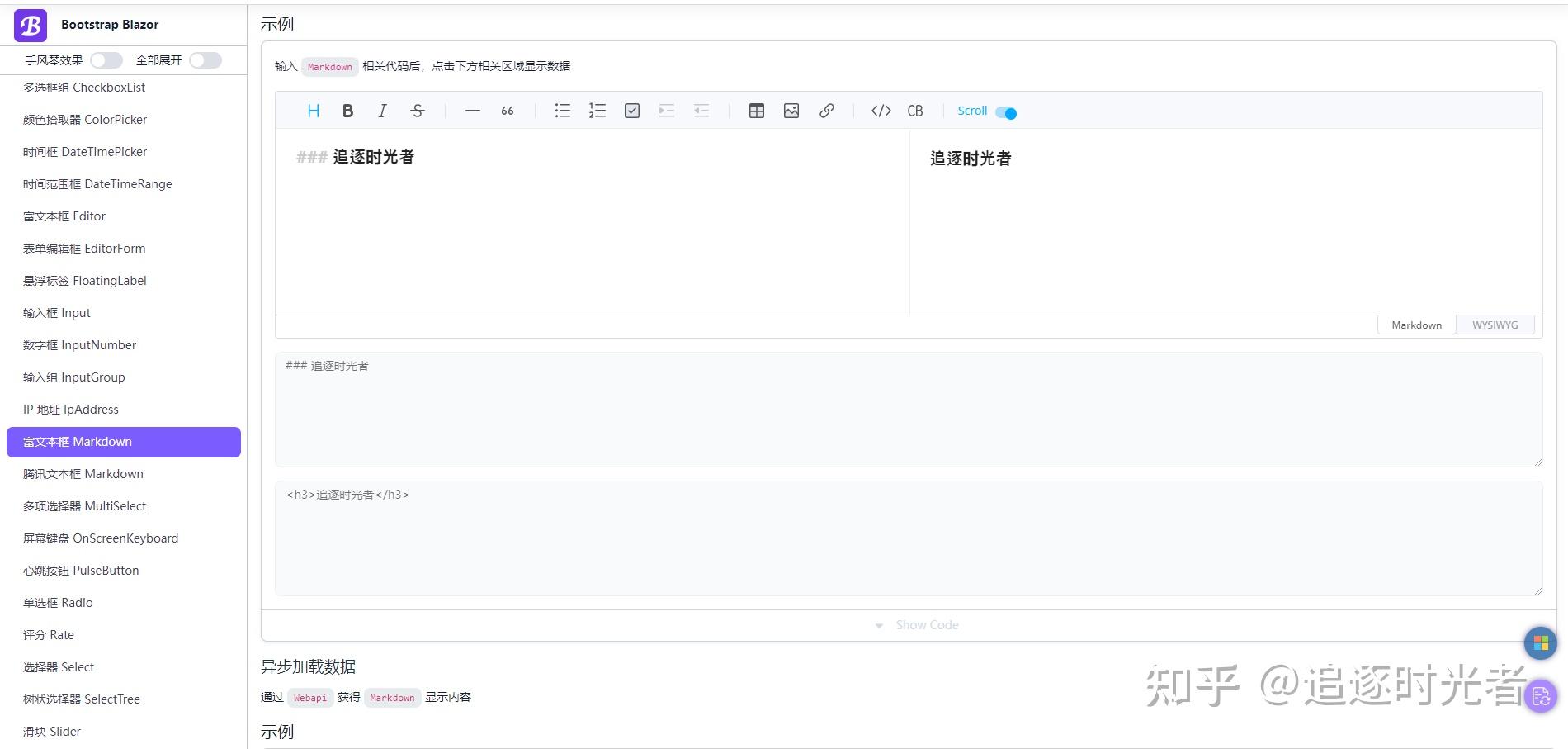This screenshot has height=749, width=1568.
Task: Apply strikethrough formatting
Action: pyautogui.click(x=418, y=111)
